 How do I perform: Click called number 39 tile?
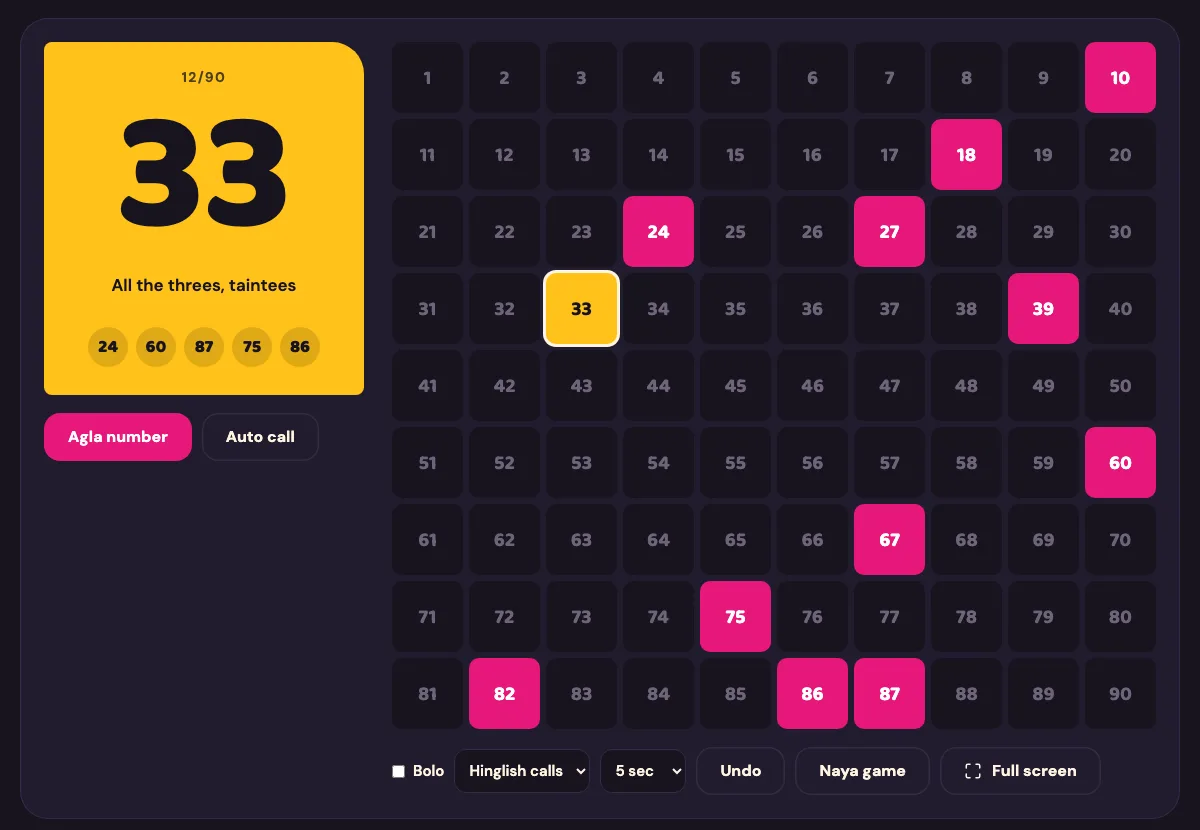pyautogui.click(x=1043, y=309)
